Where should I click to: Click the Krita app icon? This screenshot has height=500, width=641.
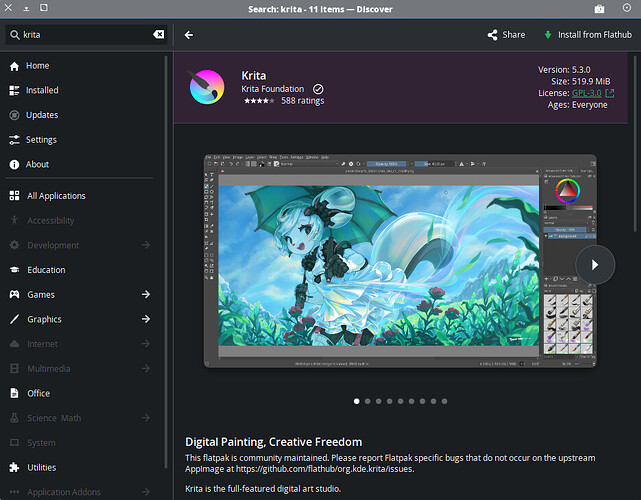coord(207,87)
